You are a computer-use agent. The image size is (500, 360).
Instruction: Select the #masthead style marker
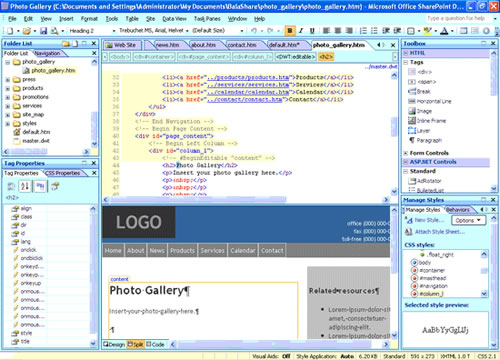coord(415,278)
